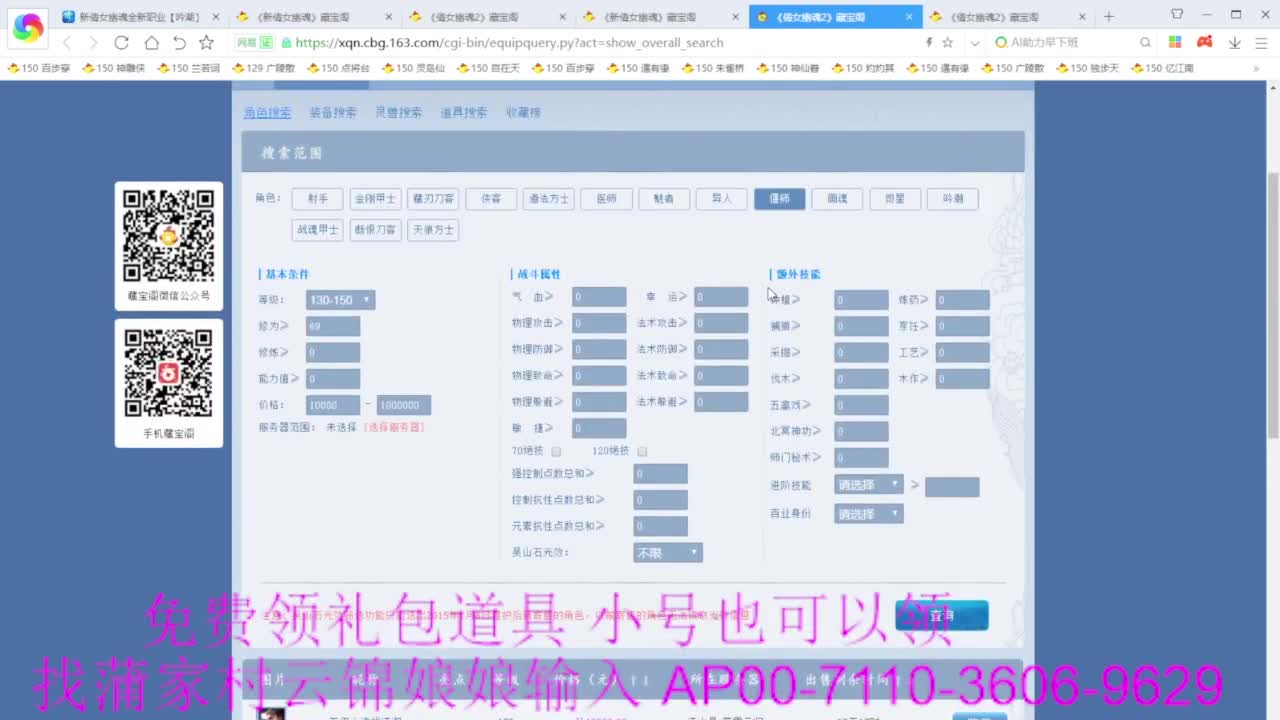
Task: Go to browser home page icon
Action: (x=151, y=43)
